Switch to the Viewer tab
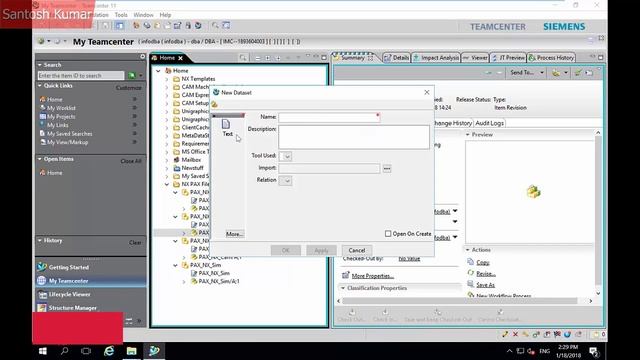The image size is (640, 360). point(475,58)
